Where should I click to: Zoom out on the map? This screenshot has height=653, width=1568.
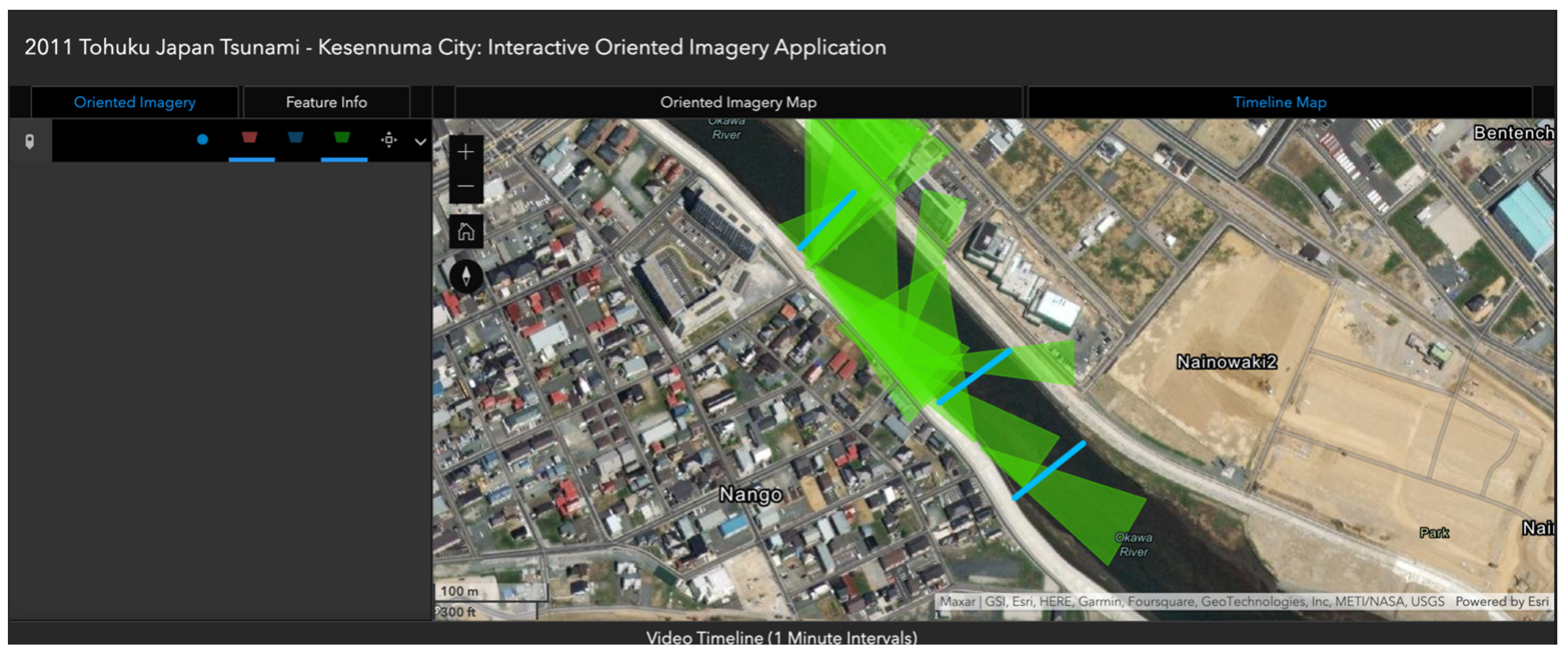click(466, 185)
